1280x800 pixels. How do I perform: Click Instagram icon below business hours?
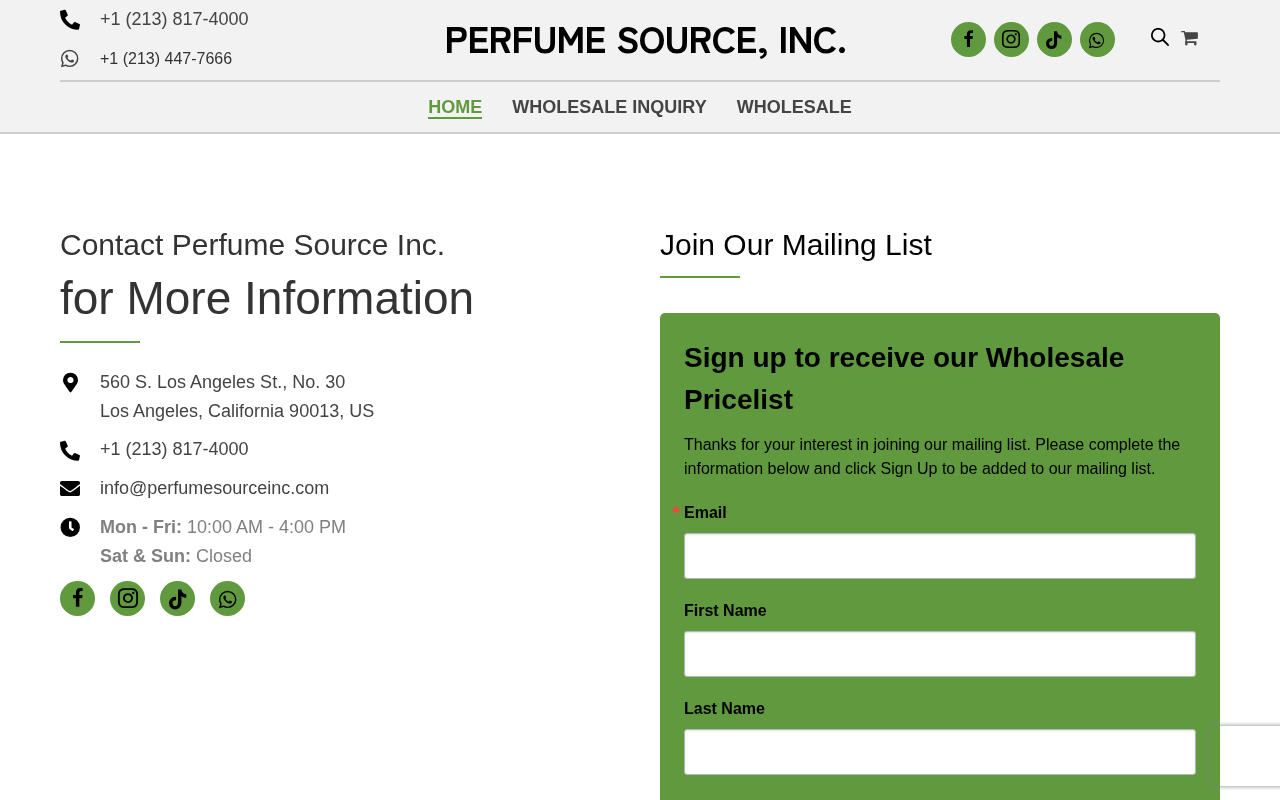[x=127, y=598]
